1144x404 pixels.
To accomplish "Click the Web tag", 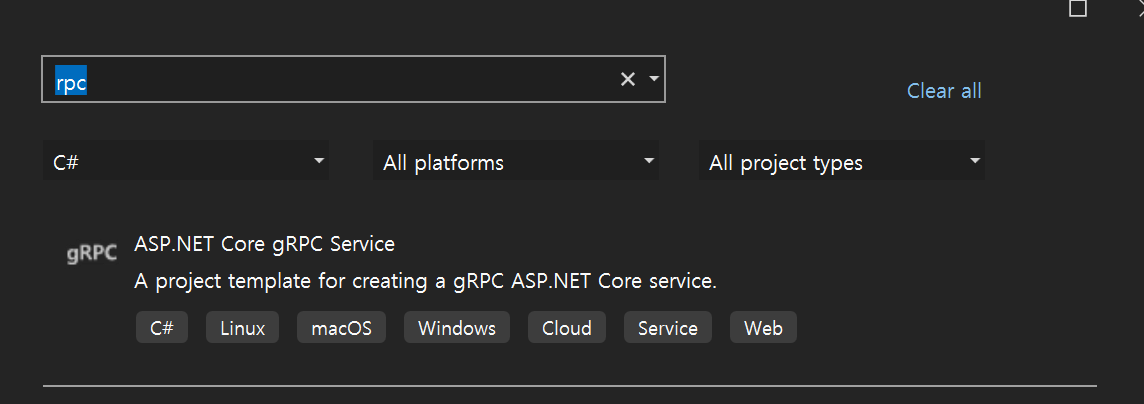I will coord(763,328).
